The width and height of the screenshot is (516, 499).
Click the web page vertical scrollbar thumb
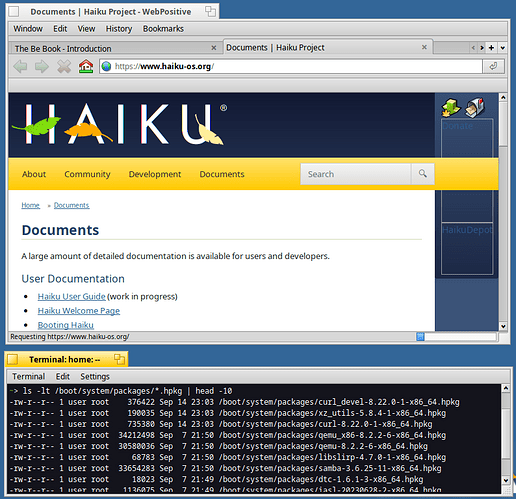[x=503, y=124]
